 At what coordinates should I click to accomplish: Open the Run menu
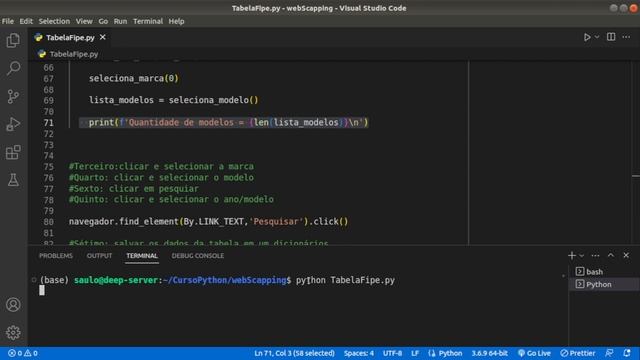[x=120, y=21]
